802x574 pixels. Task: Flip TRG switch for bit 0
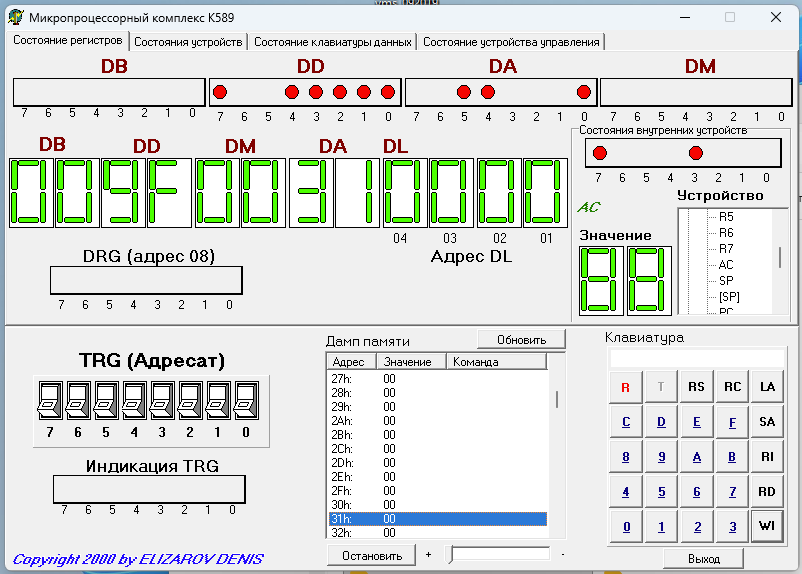(246, 399)
